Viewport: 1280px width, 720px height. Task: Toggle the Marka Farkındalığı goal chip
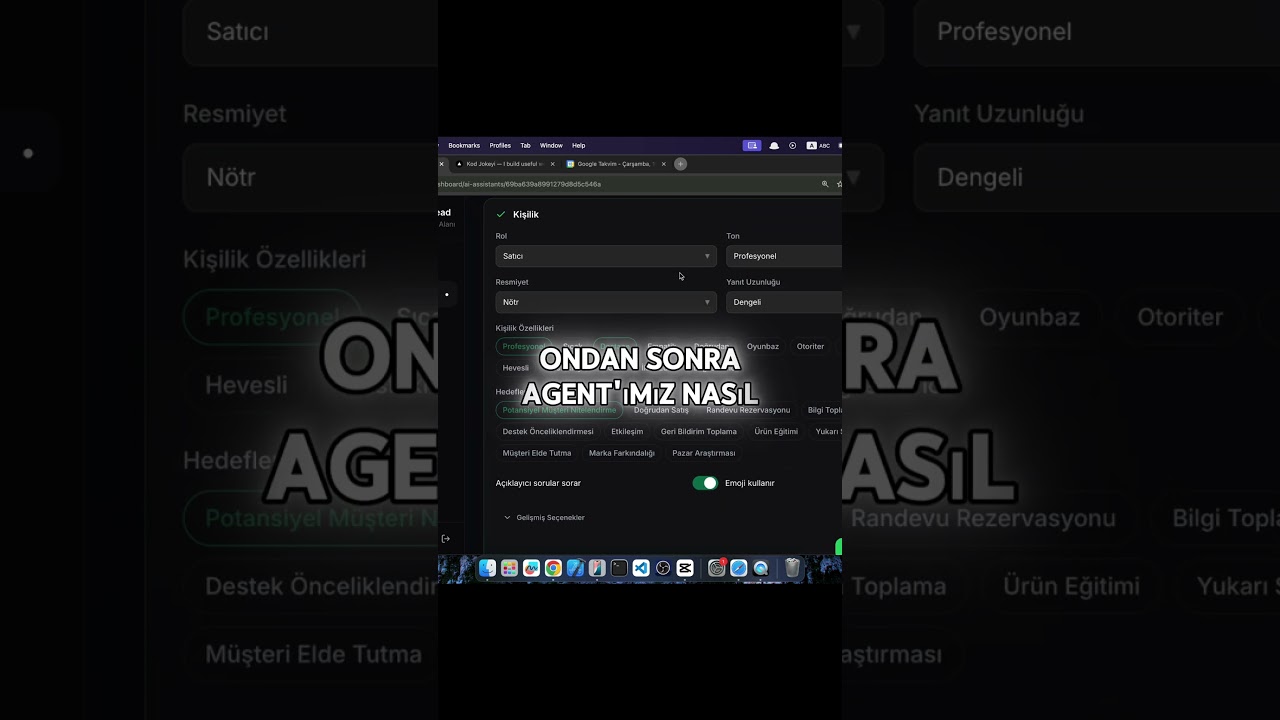[622, 453]
